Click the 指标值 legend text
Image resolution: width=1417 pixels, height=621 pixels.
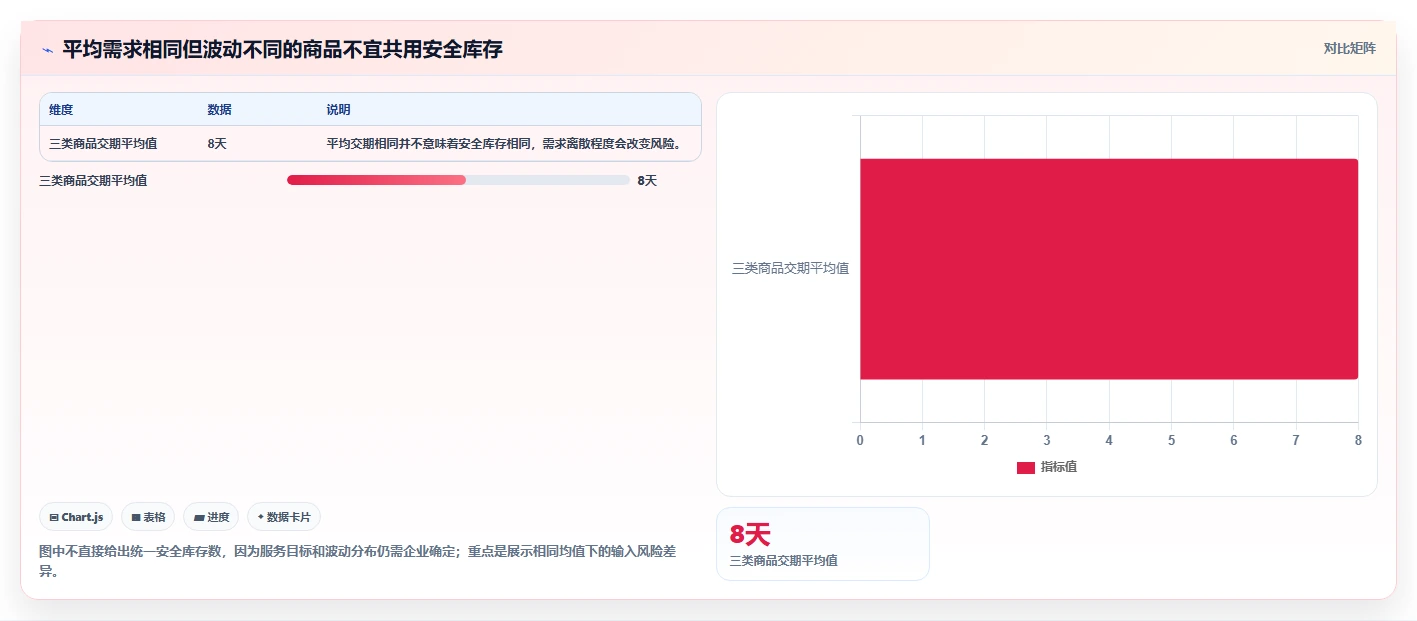[1059, 467]
